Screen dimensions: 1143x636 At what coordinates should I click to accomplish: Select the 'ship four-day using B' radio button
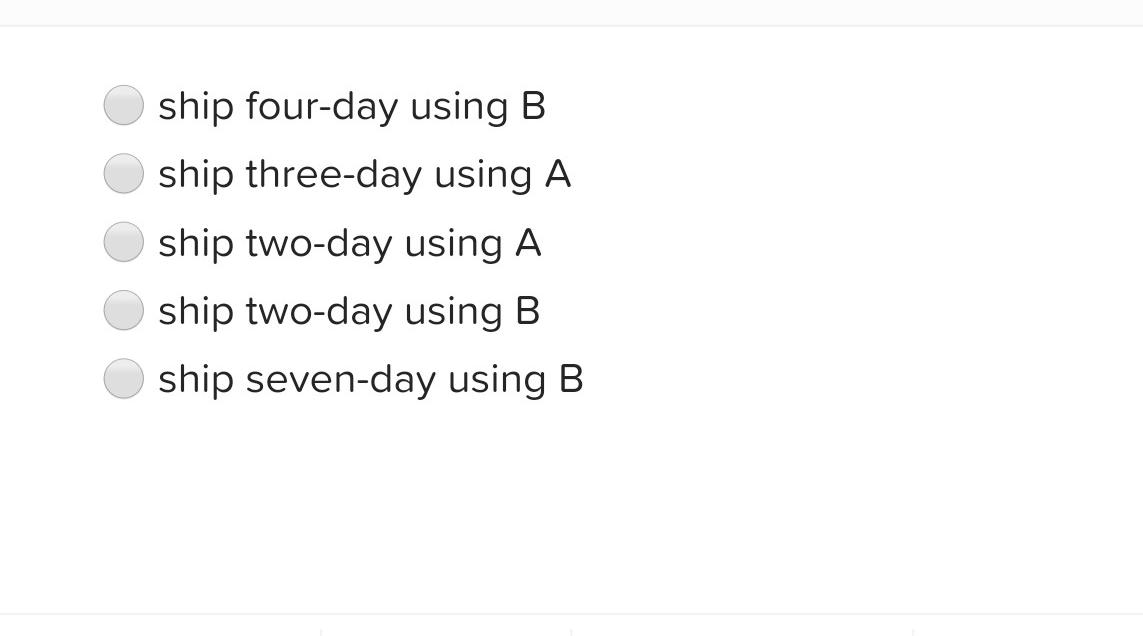coord(123,104)
